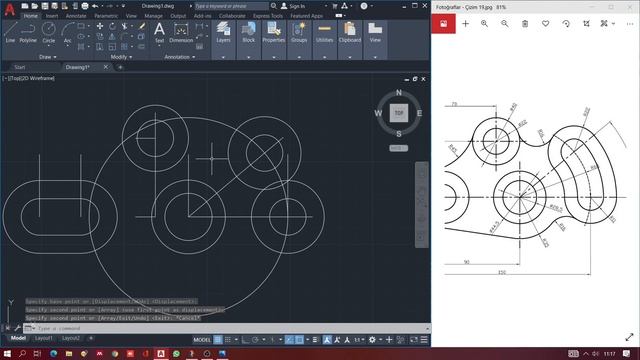
Task: Expand the Properties panel arrow
Action: click(x=274, y=58)
